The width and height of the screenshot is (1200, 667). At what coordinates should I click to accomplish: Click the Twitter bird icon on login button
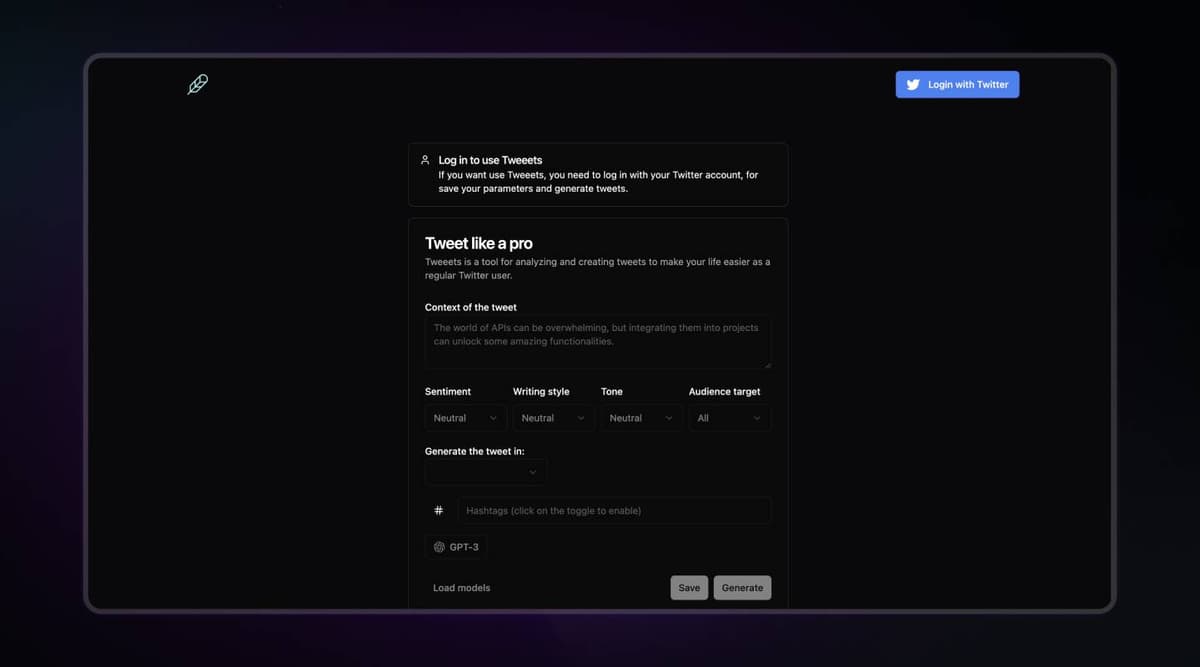[913, 84]
